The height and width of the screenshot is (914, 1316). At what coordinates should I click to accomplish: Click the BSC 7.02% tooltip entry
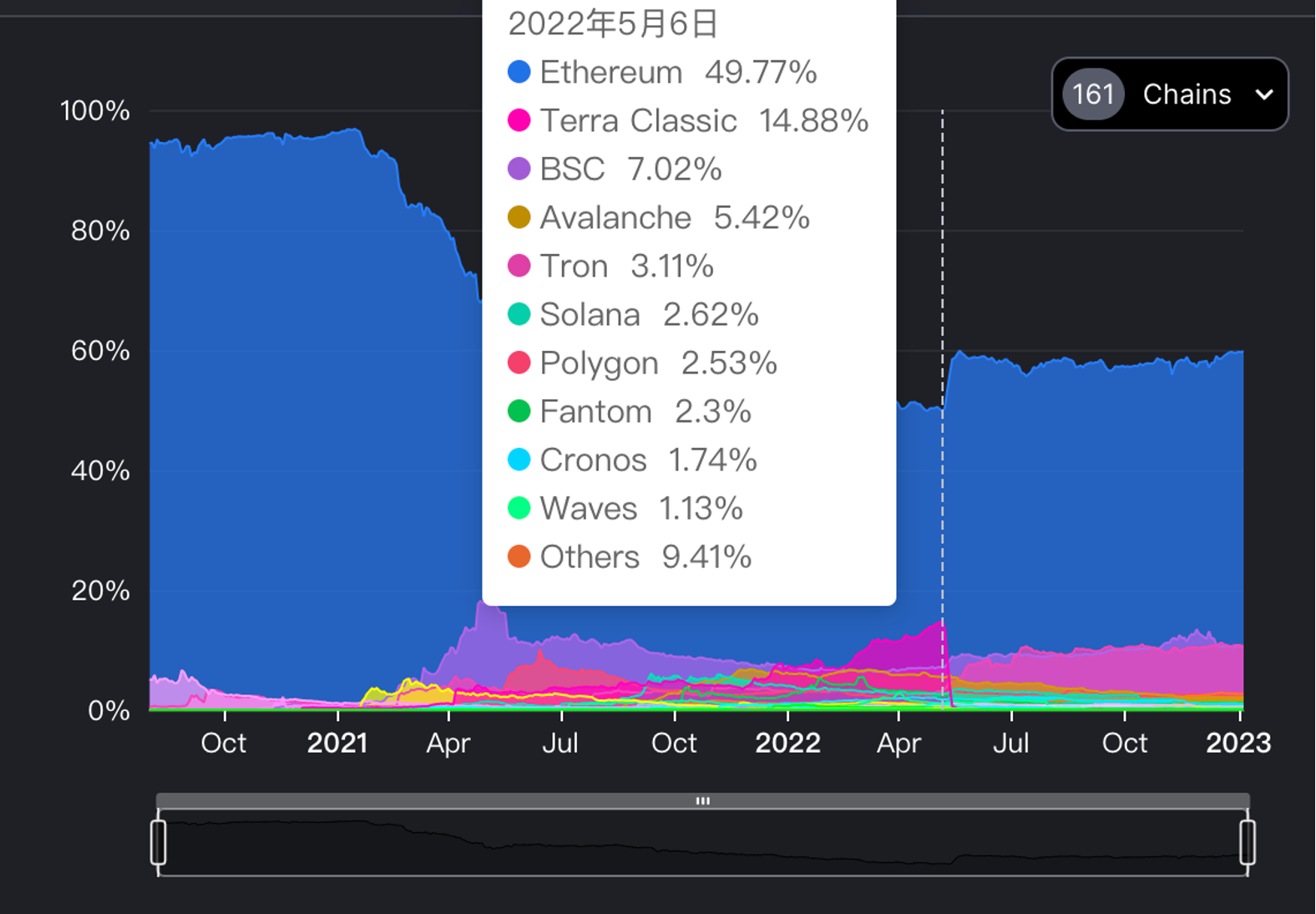[x=615, y=169]
